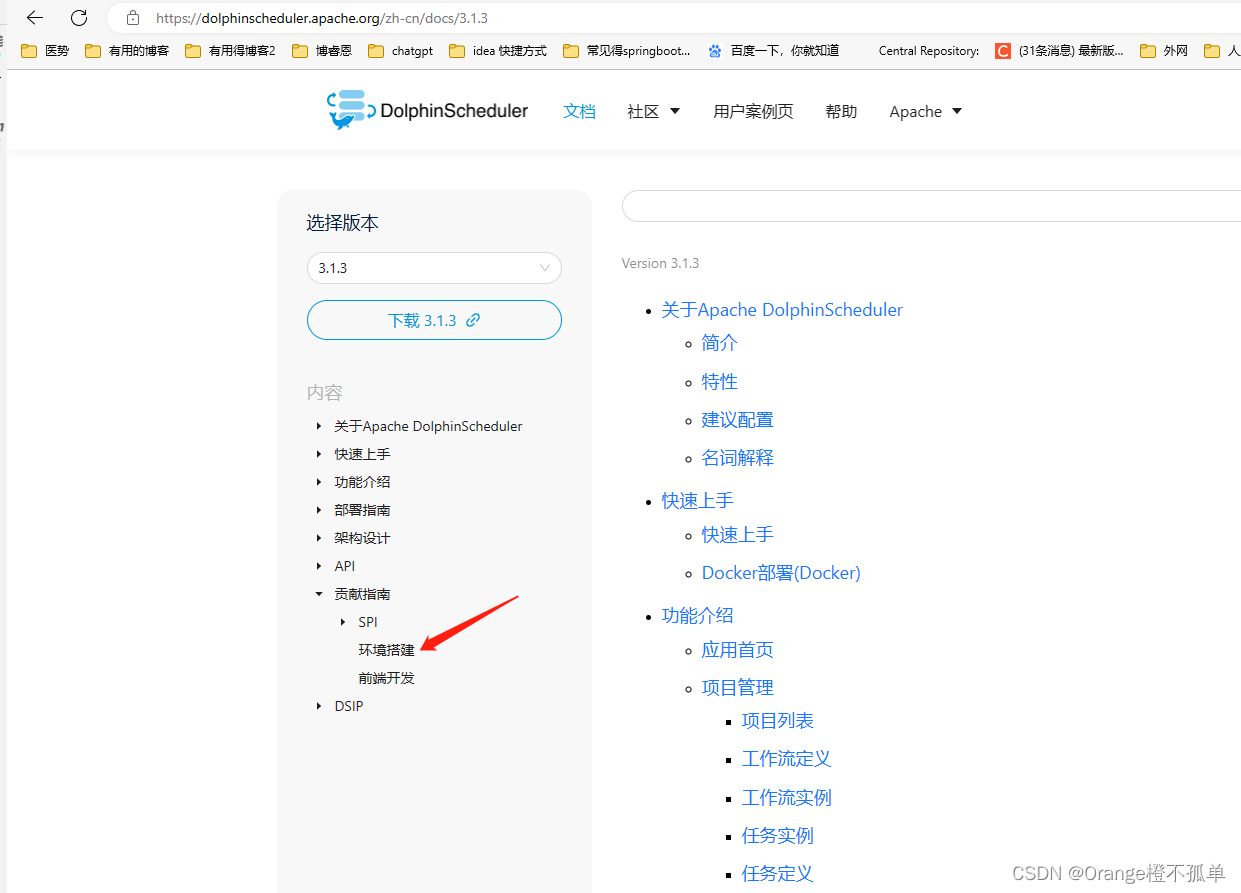Viewport: 1241px width, 893px height.
Task: Open the 3.1.3 version selector
Action: (434, 268)
